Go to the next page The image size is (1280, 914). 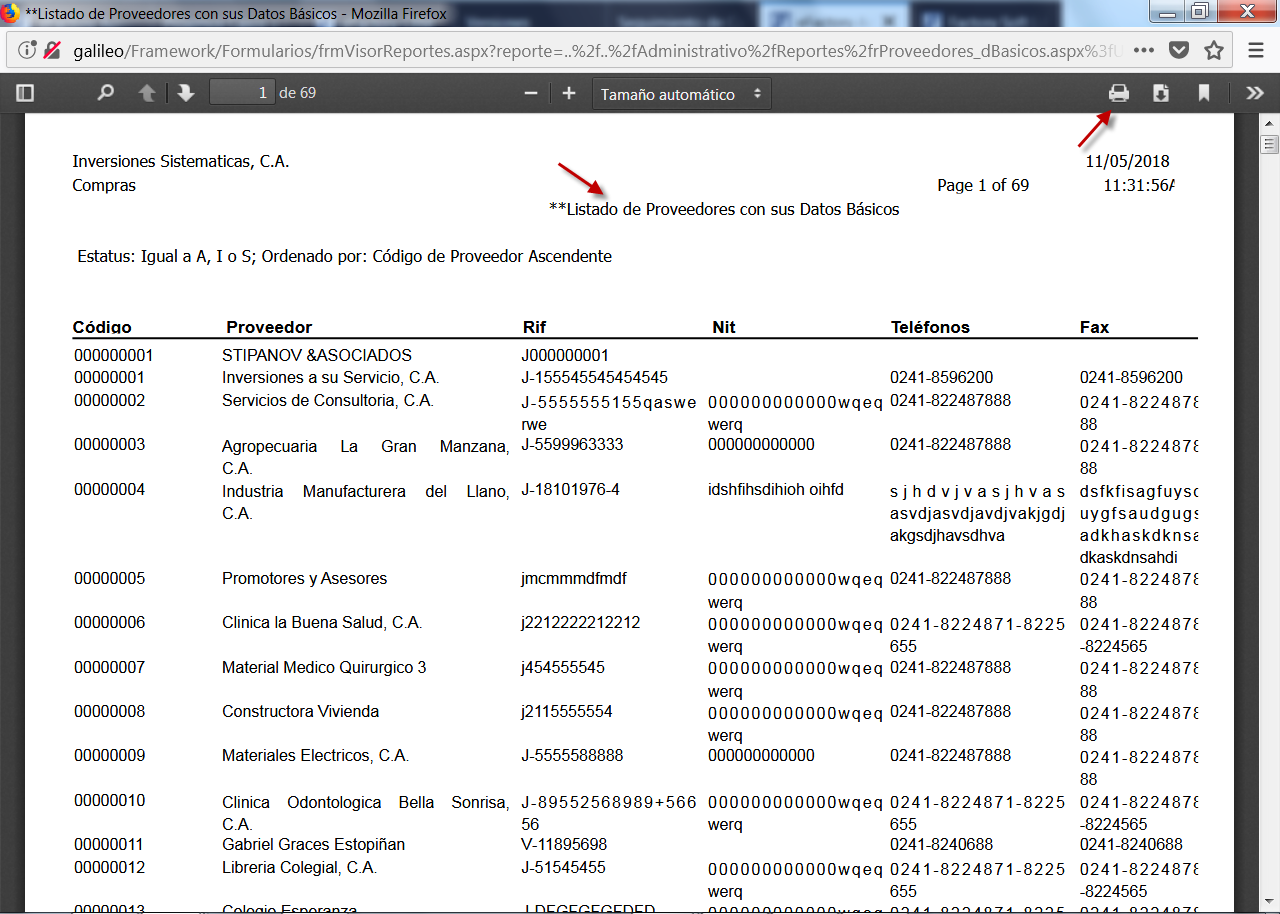(185, 93)
